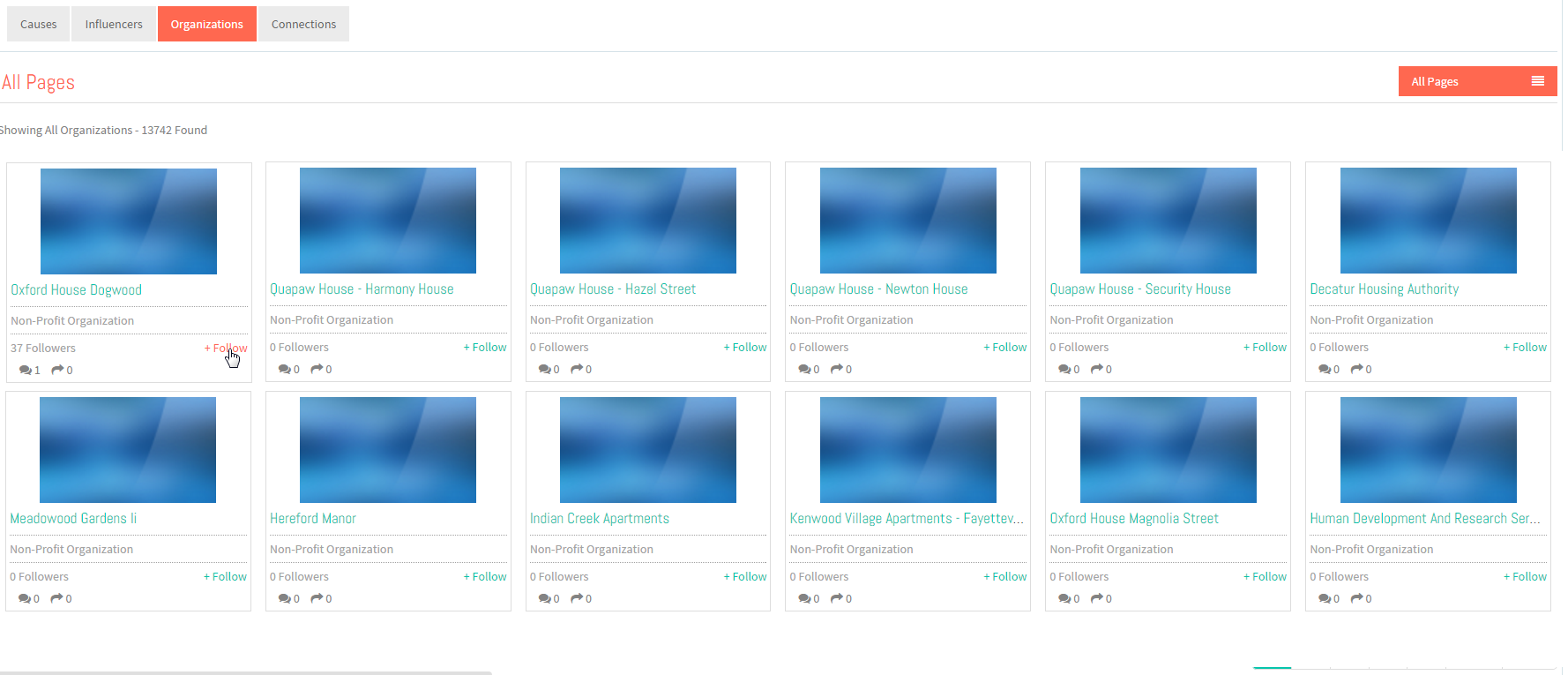The width and height of the screenshot is (1568, 675).
Task: Open Hereford Manor title link
Action: [x=313, y=518]
